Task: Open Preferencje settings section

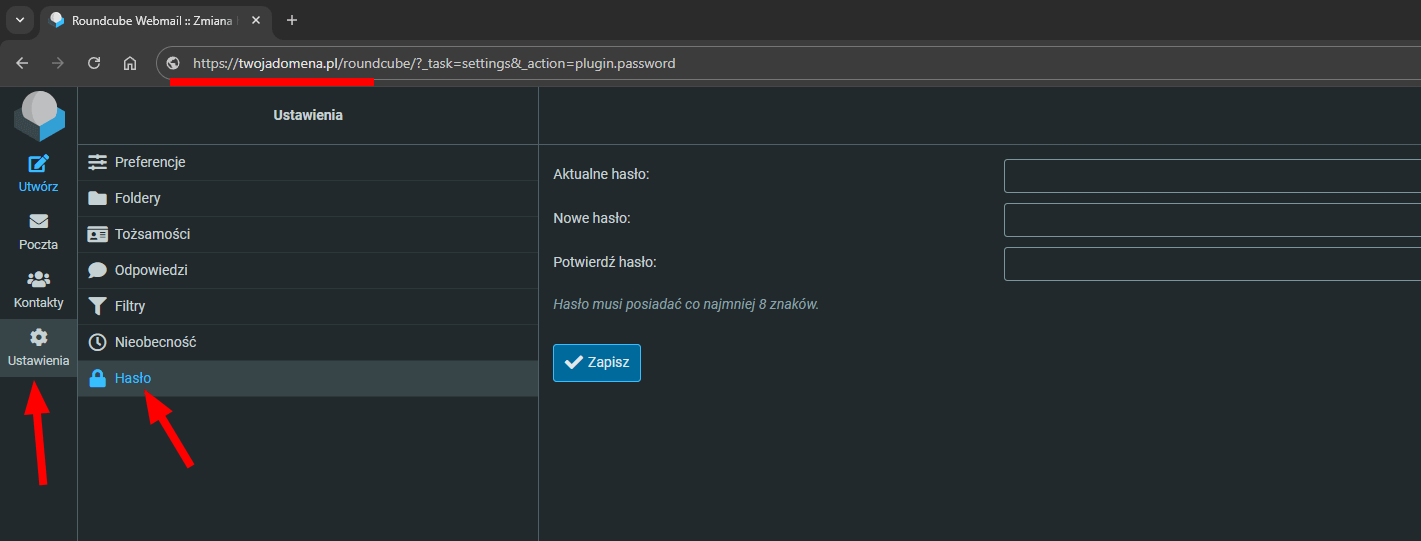Action: [150, 162]
